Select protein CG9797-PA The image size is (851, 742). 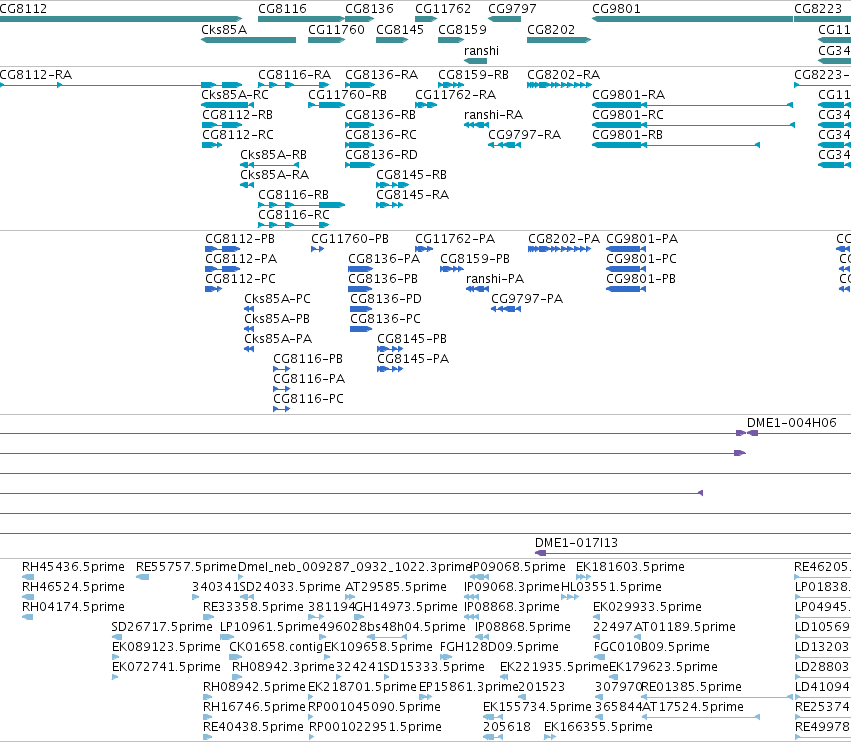click(527, 299)
